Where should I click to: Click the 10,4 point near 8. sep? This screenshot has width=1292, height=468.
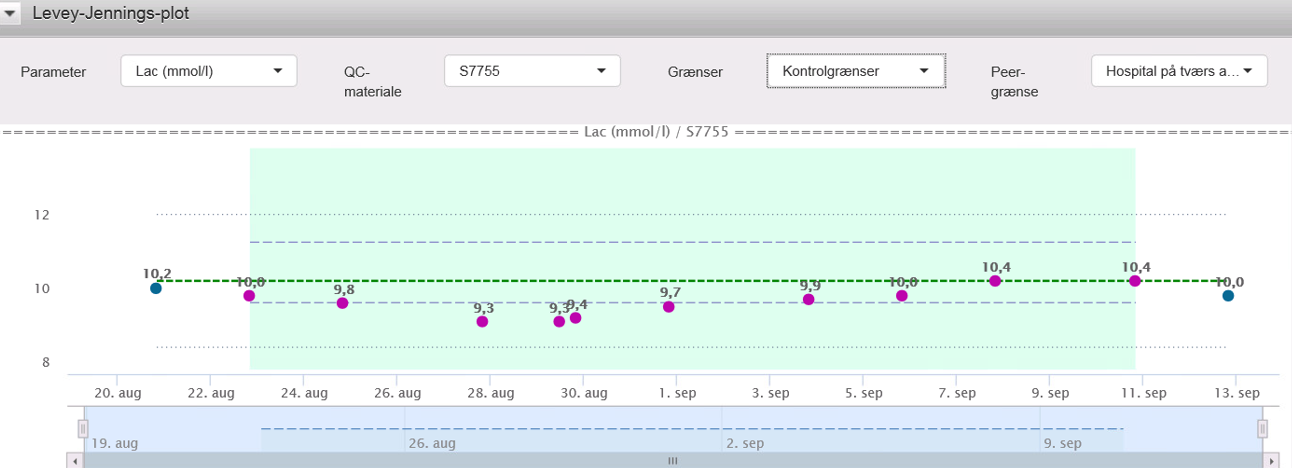tap(995, 281)
